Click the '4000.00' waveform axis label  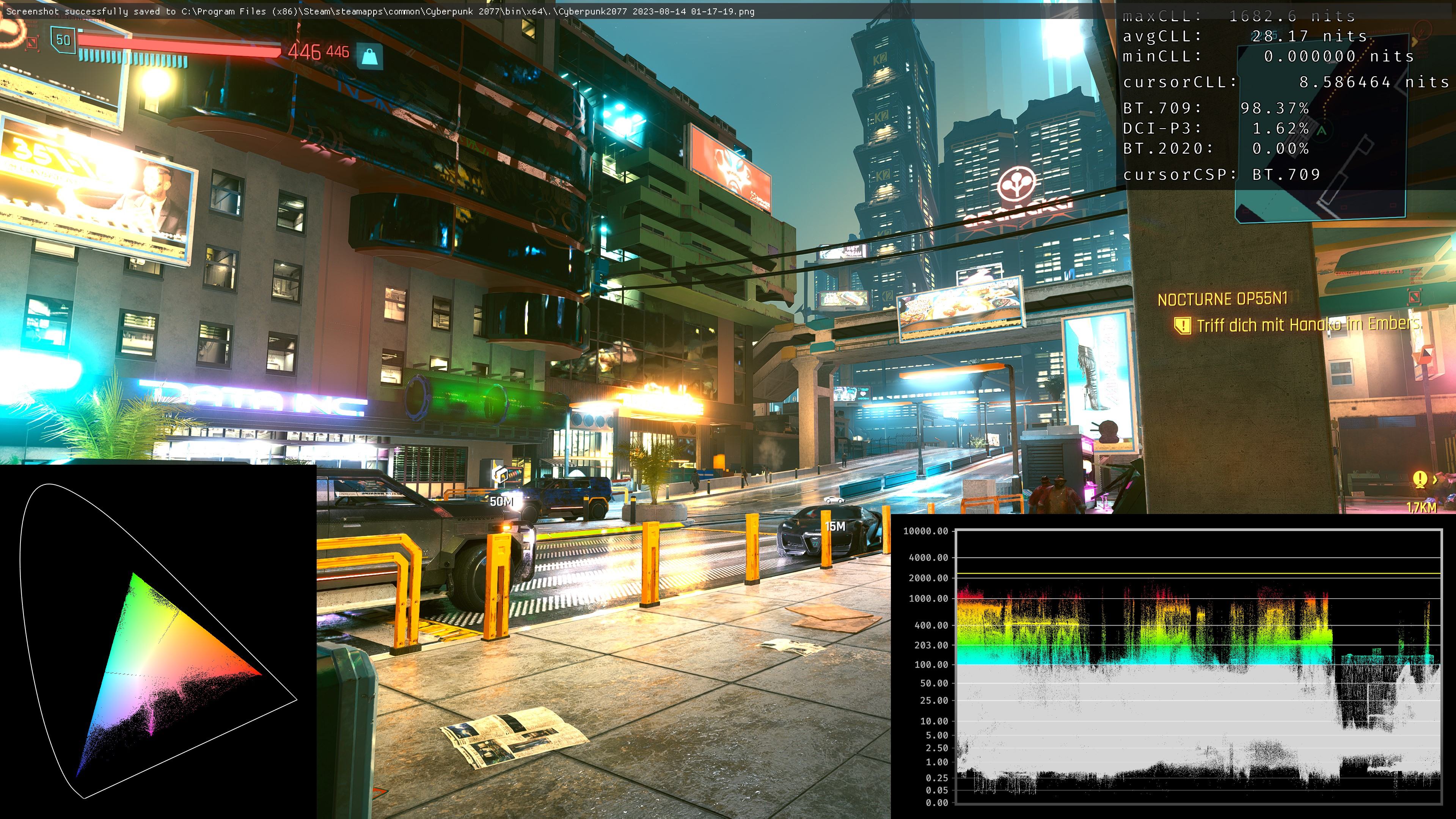(x=928, y=557)
